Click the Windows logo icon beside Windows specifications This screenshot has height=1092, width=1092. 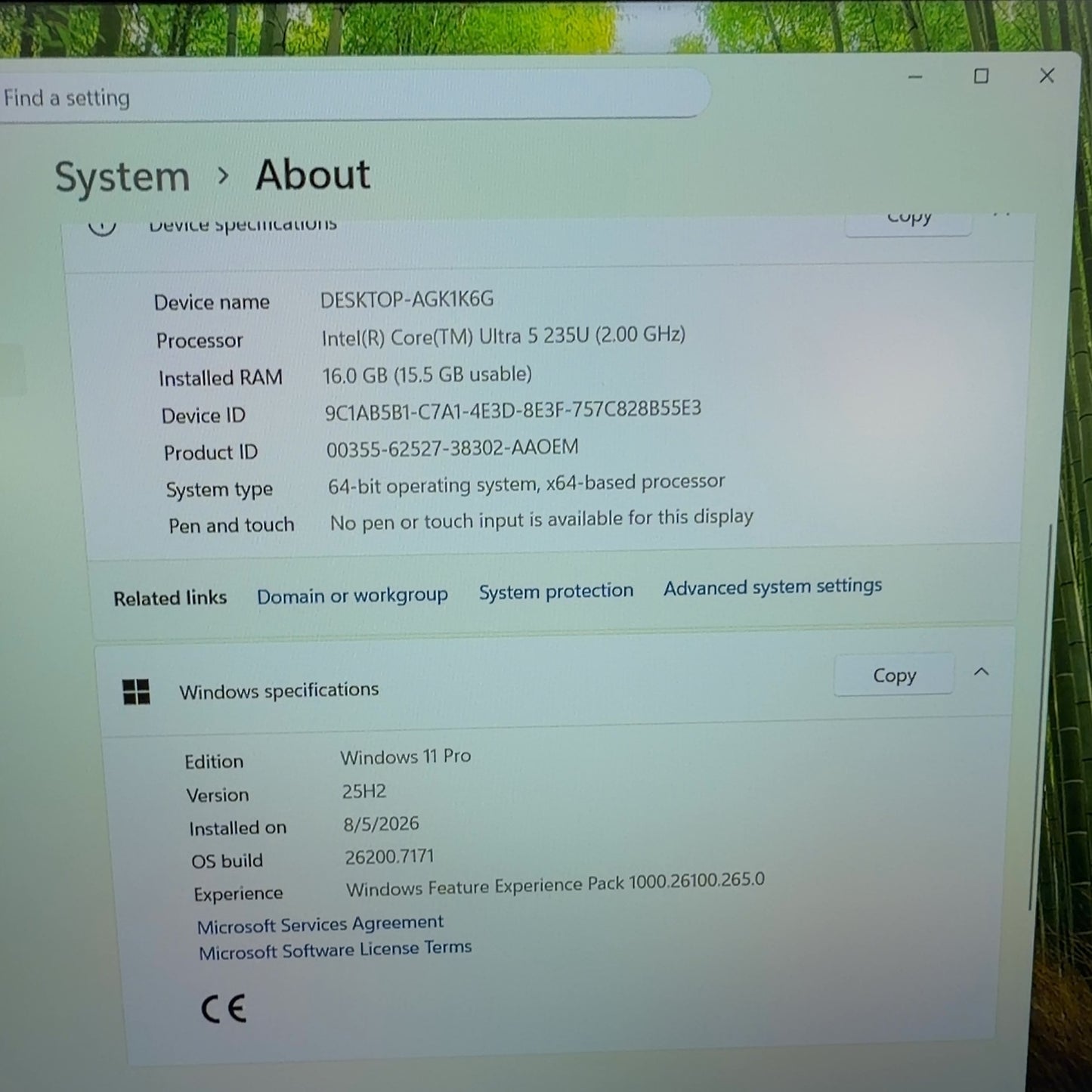click(136, 691)
